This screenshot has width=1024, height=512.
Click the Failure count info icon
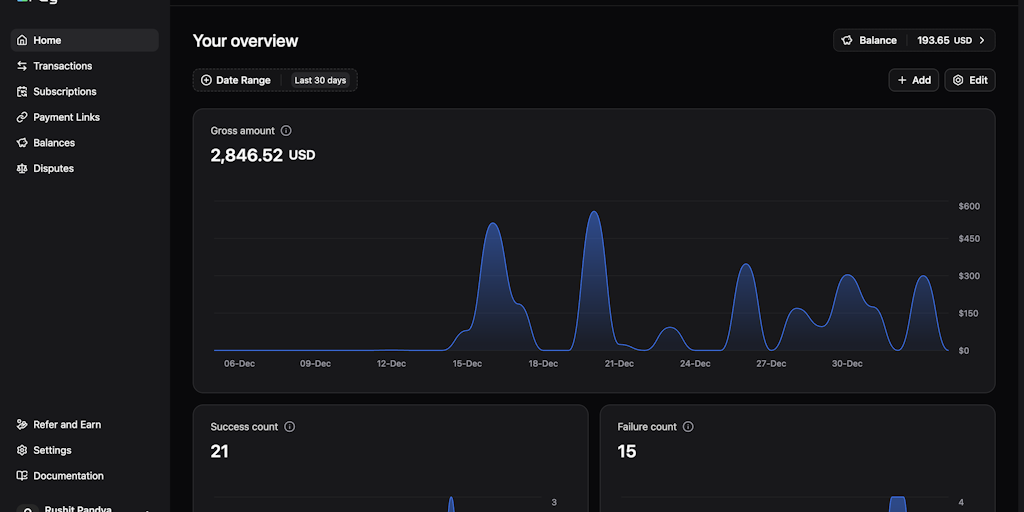(688, 427)
